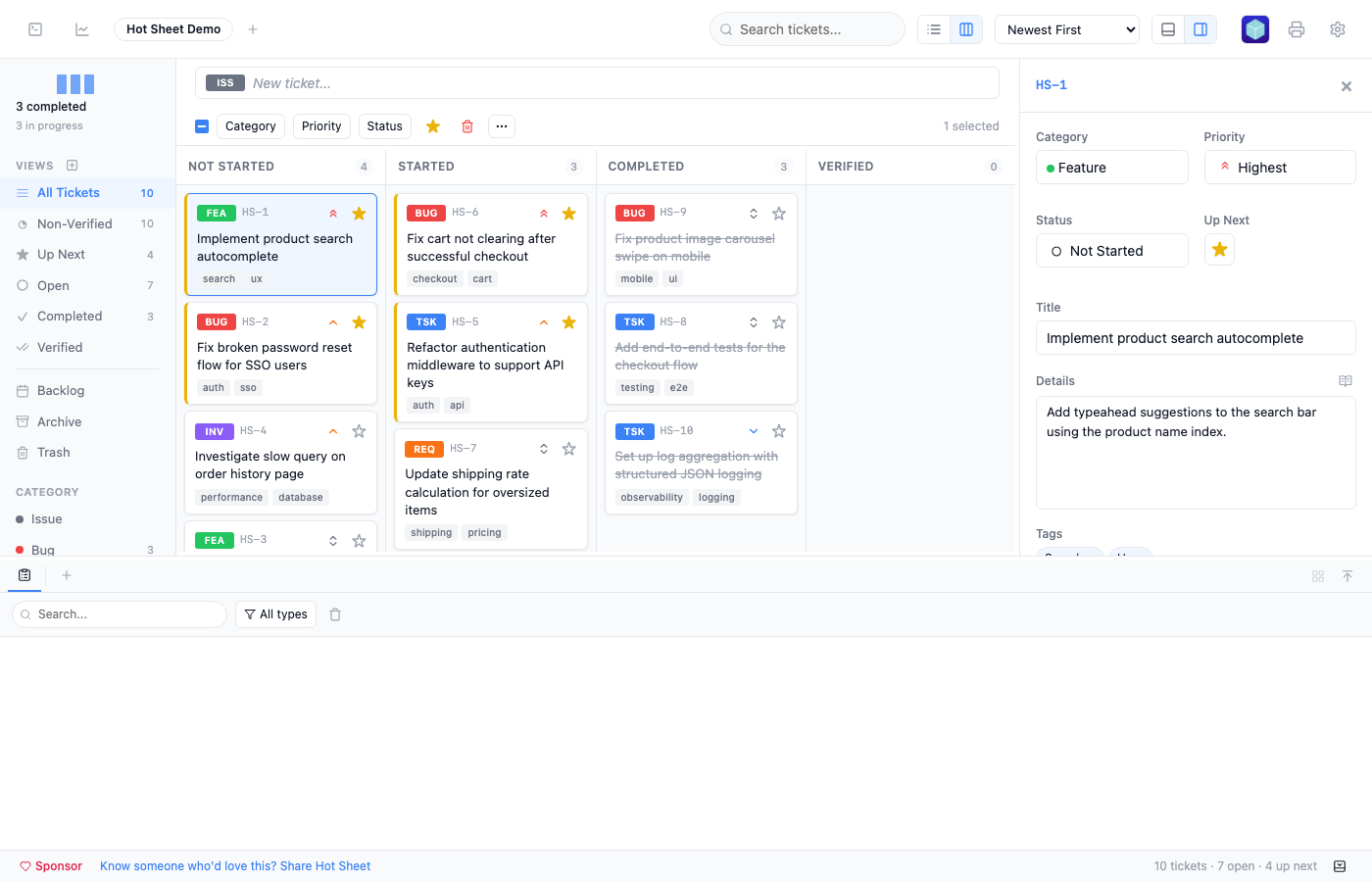Open Trash folder

click(x=86, y=453)
